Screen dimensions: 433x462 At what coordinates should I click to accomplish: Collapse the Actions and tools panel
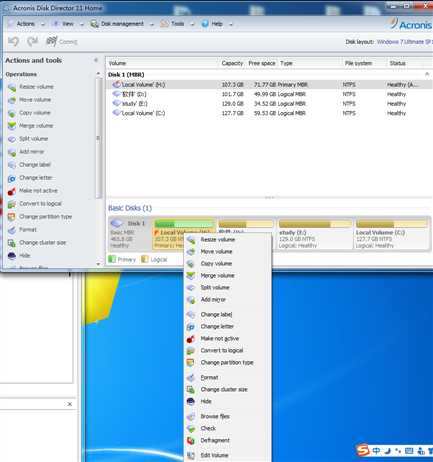click(x=96, y=60)
